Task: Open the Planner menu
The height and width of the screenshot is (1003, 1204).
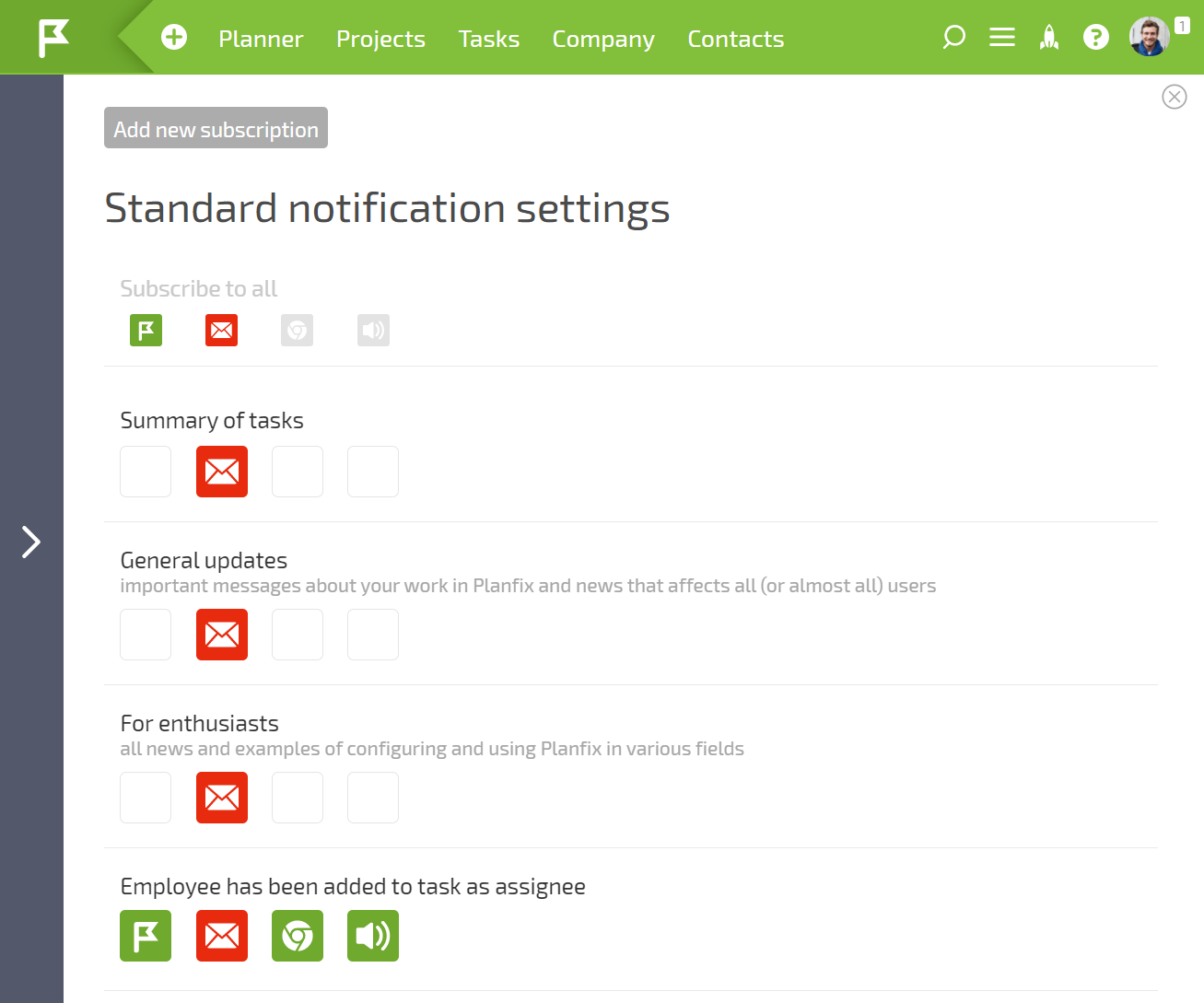Action: click(261, 39)
